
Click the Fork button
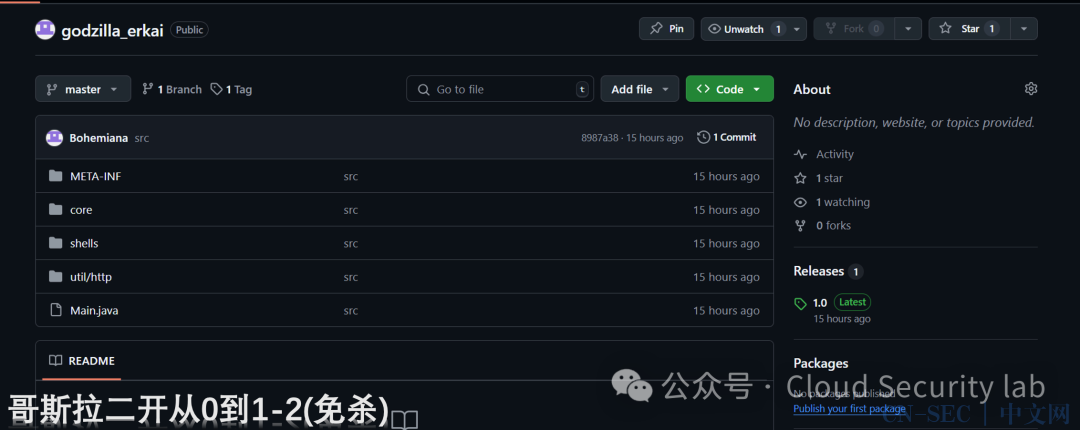854,29
